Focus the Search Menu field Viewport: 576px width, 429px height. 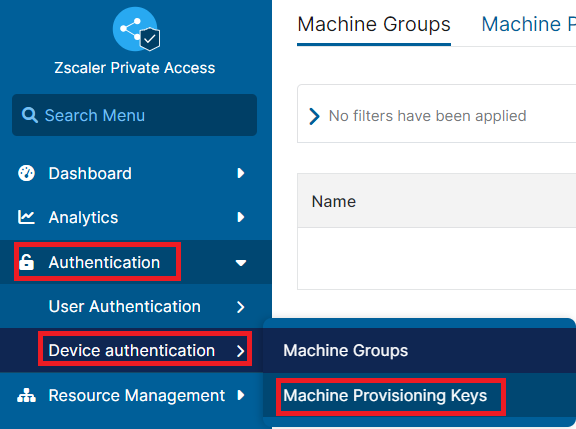[134, 115]
